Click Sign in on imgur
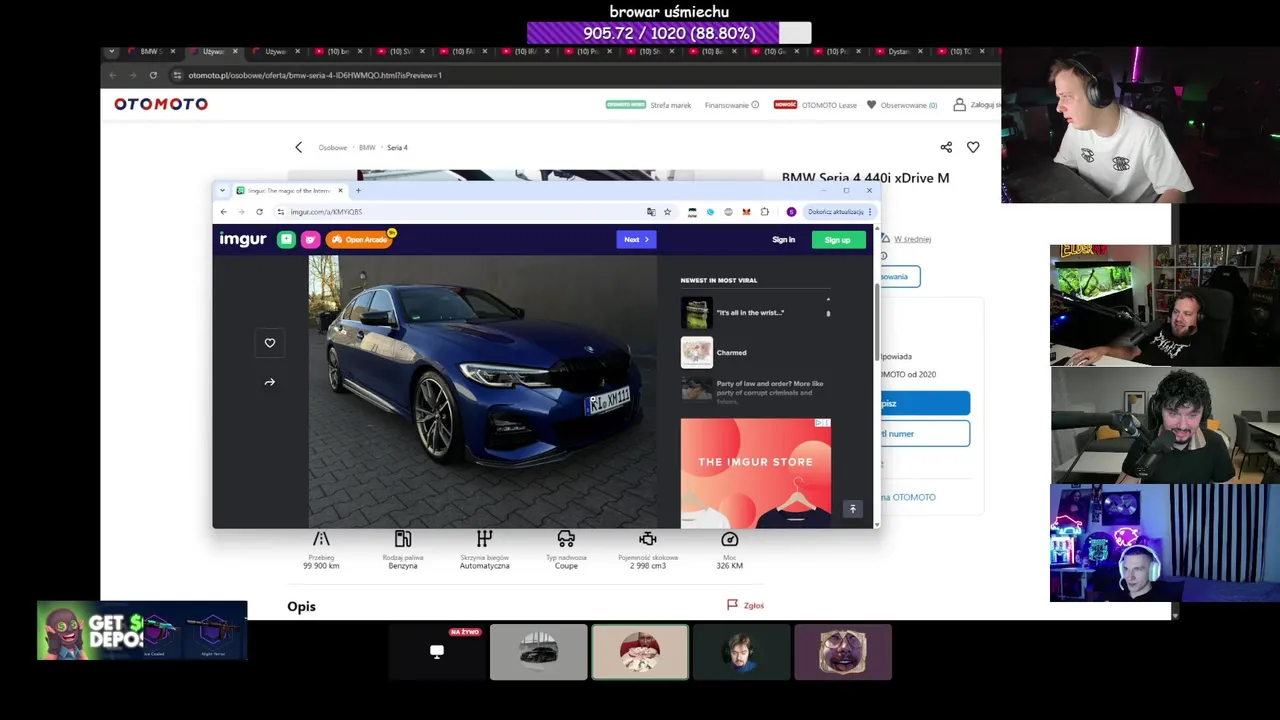Screen dimensions: 1280x720 coord(783,240)
